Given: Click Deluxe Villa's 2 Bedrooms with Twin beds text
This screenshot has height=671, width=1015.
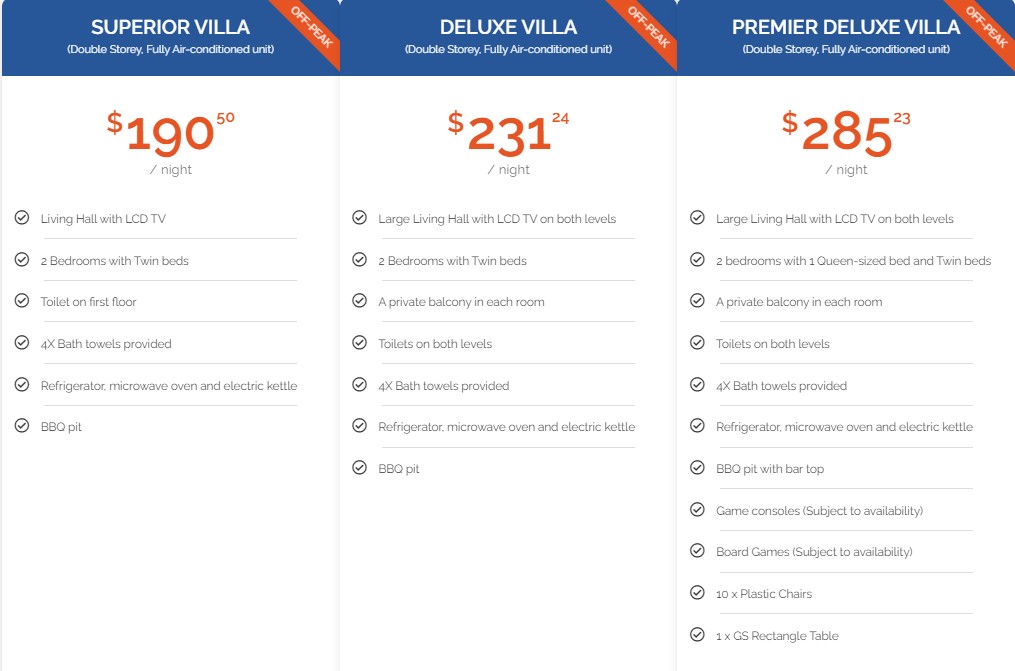Looking at the screenshot, I should click(452, 260).
